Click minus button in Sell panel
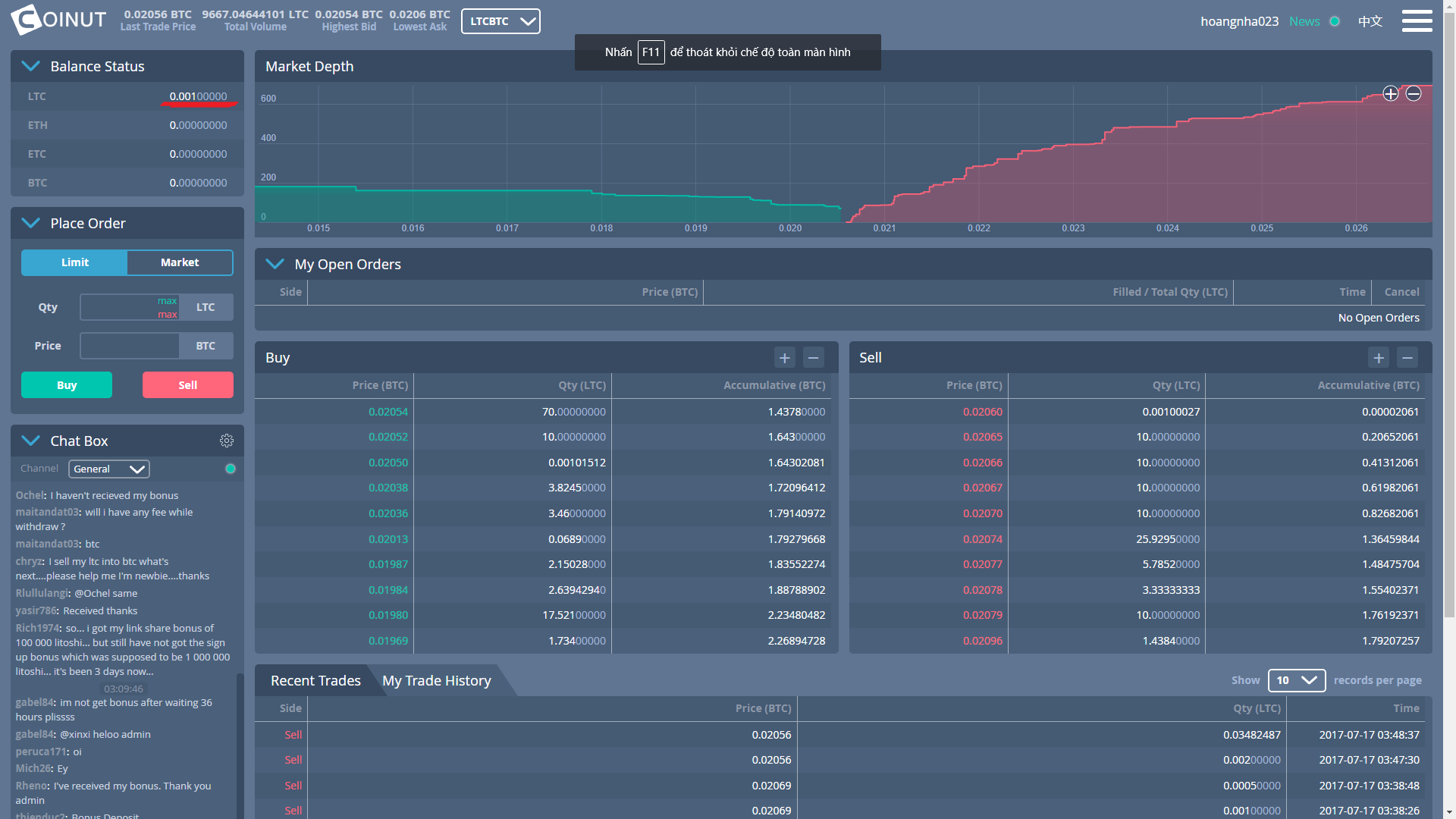 pyautogui.click(x=1407, y=357)
